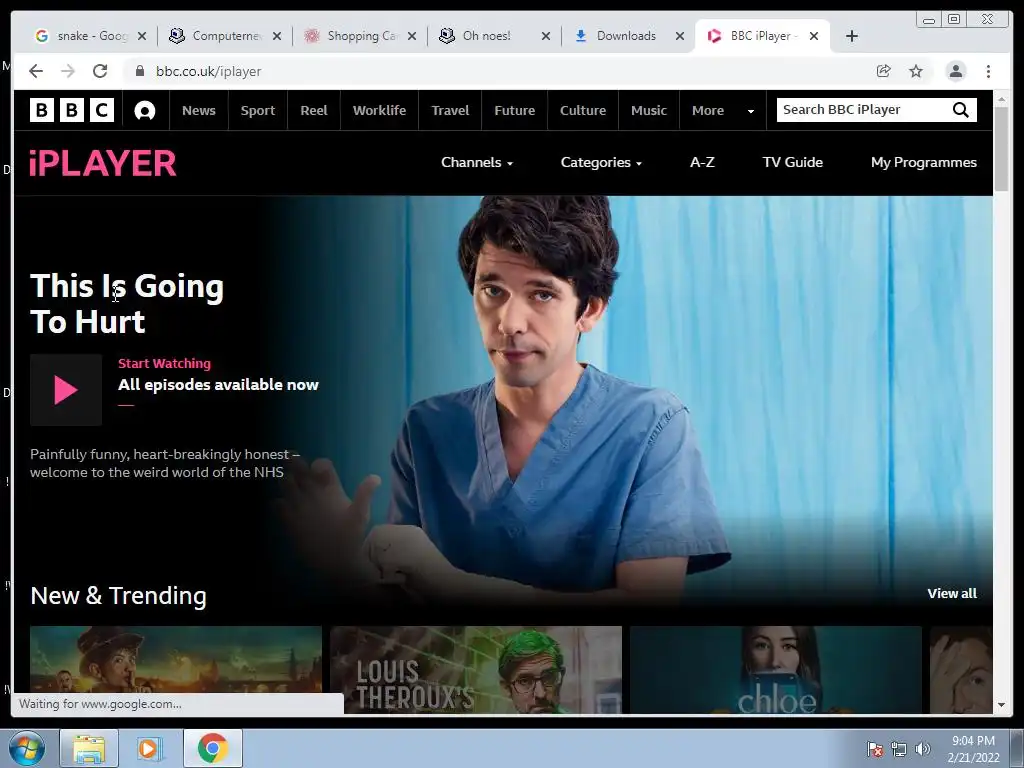Open the Chloe programme thumbnail

tap(775, 669)
